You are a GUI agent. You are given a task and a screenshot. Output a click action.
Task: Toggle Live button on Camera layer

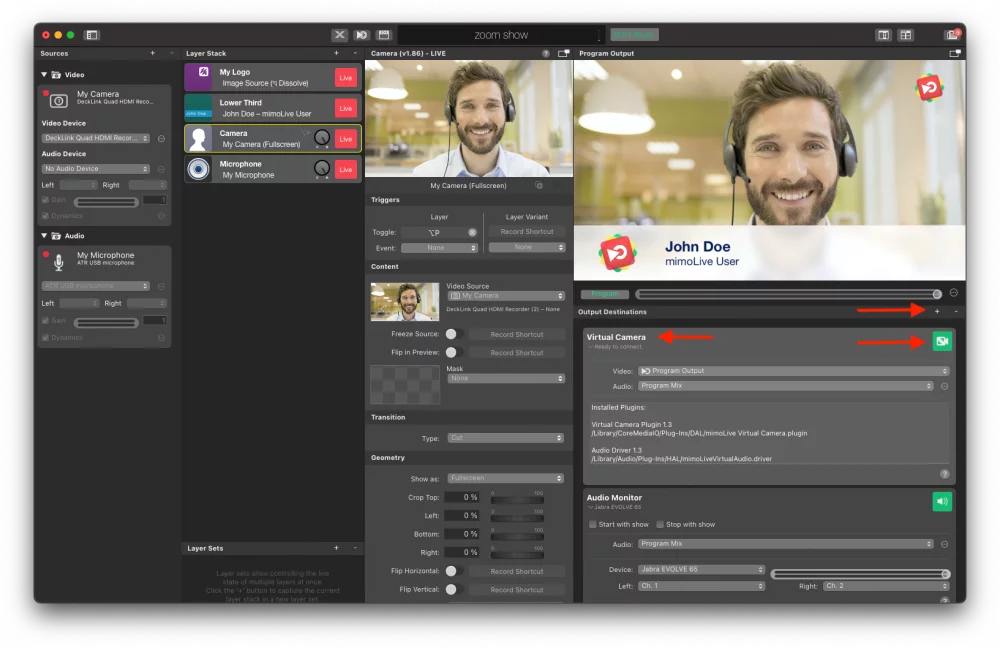pyautogui.click(x=346, y=139)
